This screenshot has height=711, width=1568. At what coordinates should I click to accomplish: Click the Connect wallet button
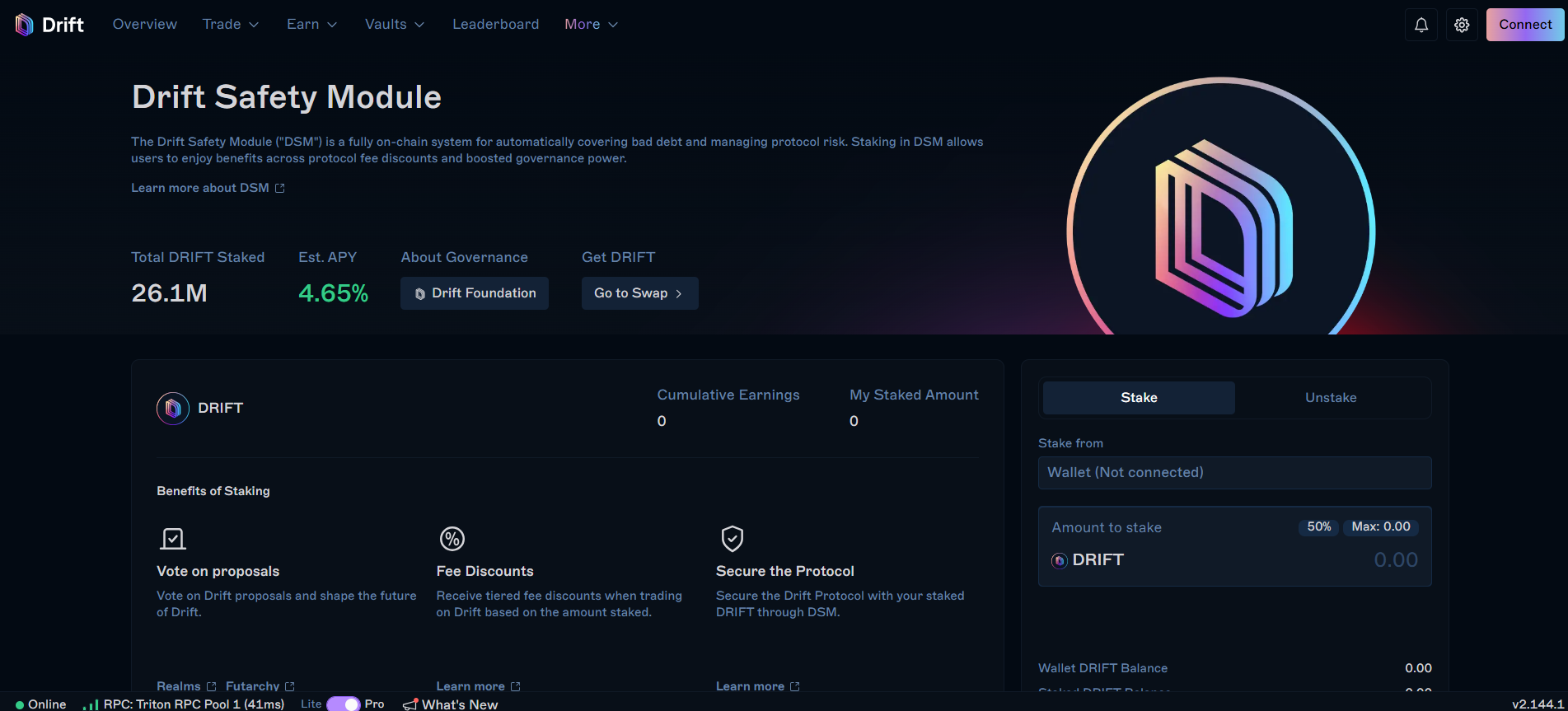pos(1525,25)
